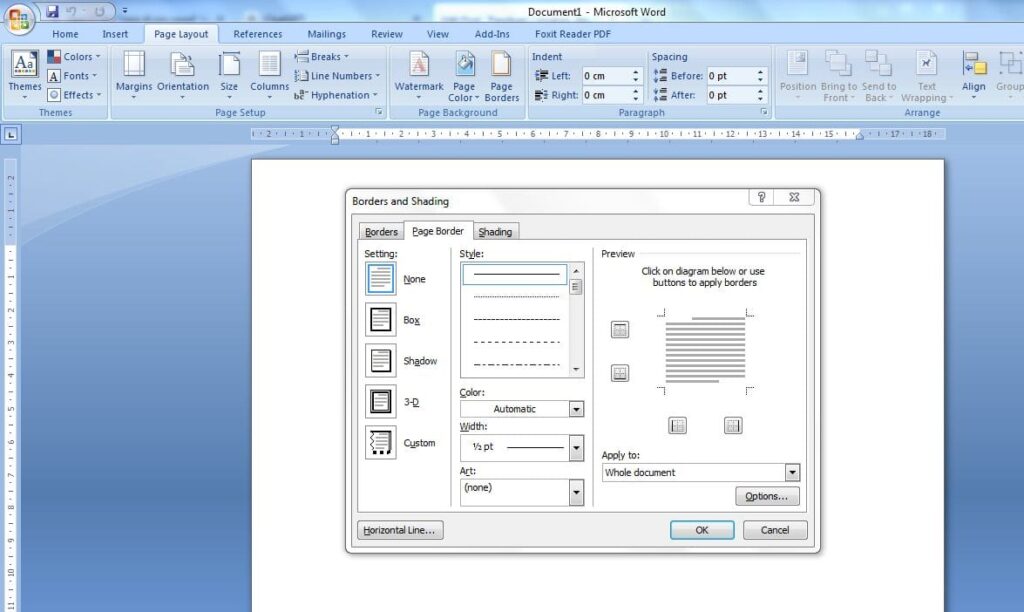Viewport: 1024px width, 612px height.
Task: Switch to the Home ribbon tab
Action: point(65,34)
